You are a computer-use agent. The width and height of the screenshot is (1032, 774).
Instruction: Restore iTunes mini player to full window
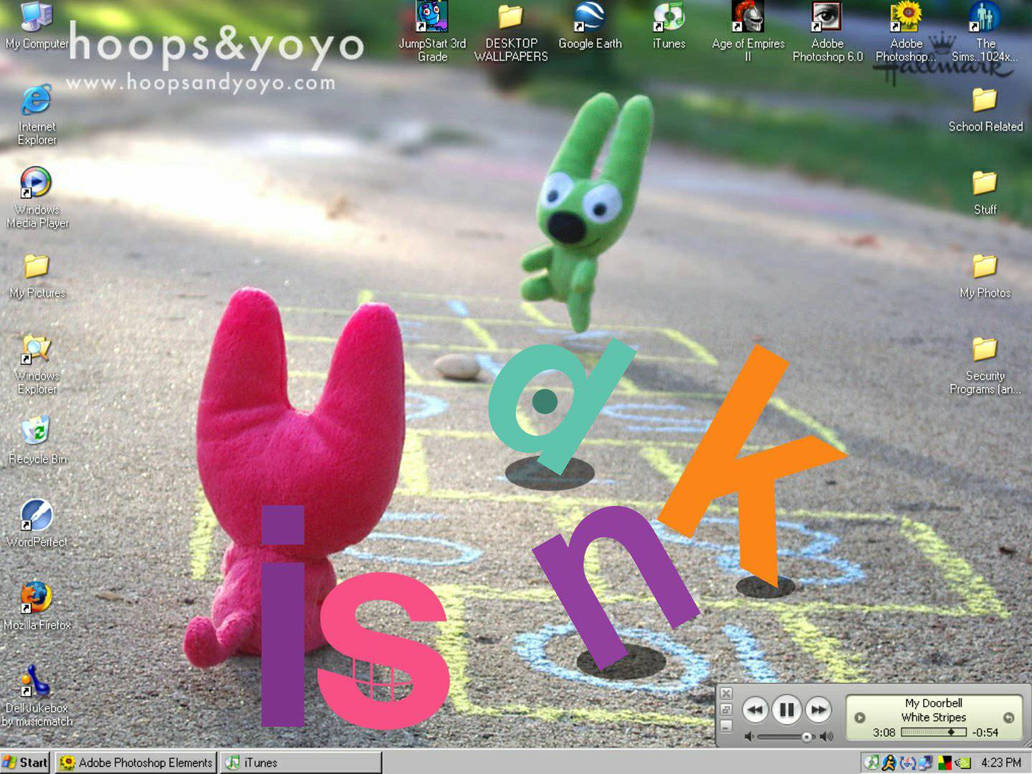point(726,710)
